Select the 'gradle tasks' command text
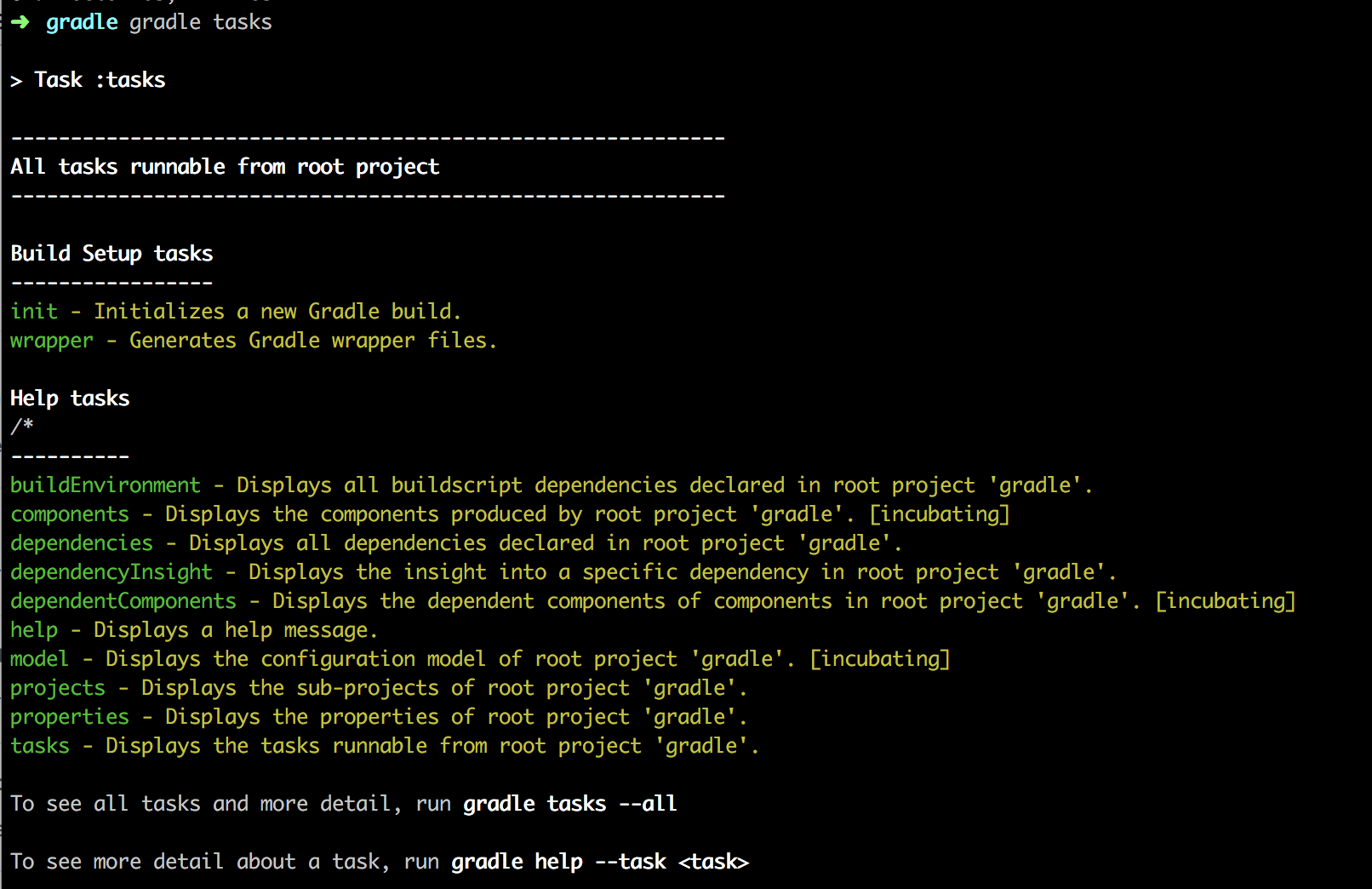The height and width of the screenshot is (889, 1372). (201, 22)
